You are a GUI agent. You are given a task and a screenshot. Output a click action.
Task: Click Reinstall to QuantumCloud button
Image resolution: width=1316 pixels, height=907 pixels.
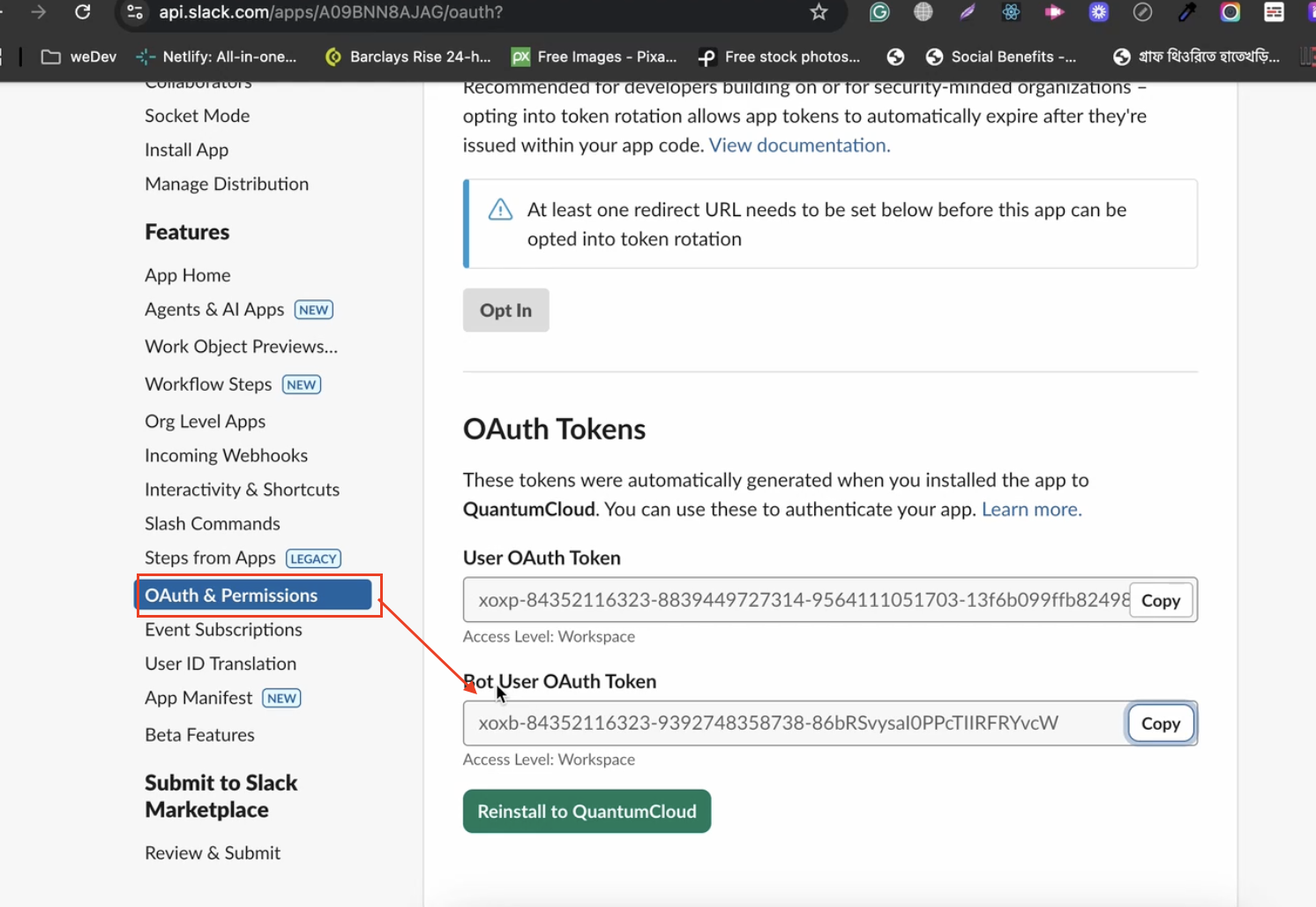pyautogui.click(x=587, y=812)
